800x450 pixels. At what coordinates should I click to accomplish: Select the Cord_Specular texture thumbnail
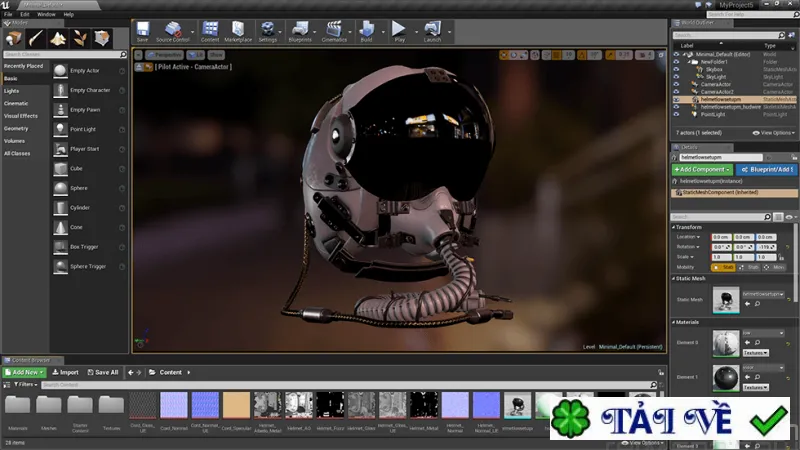(236, 406)
